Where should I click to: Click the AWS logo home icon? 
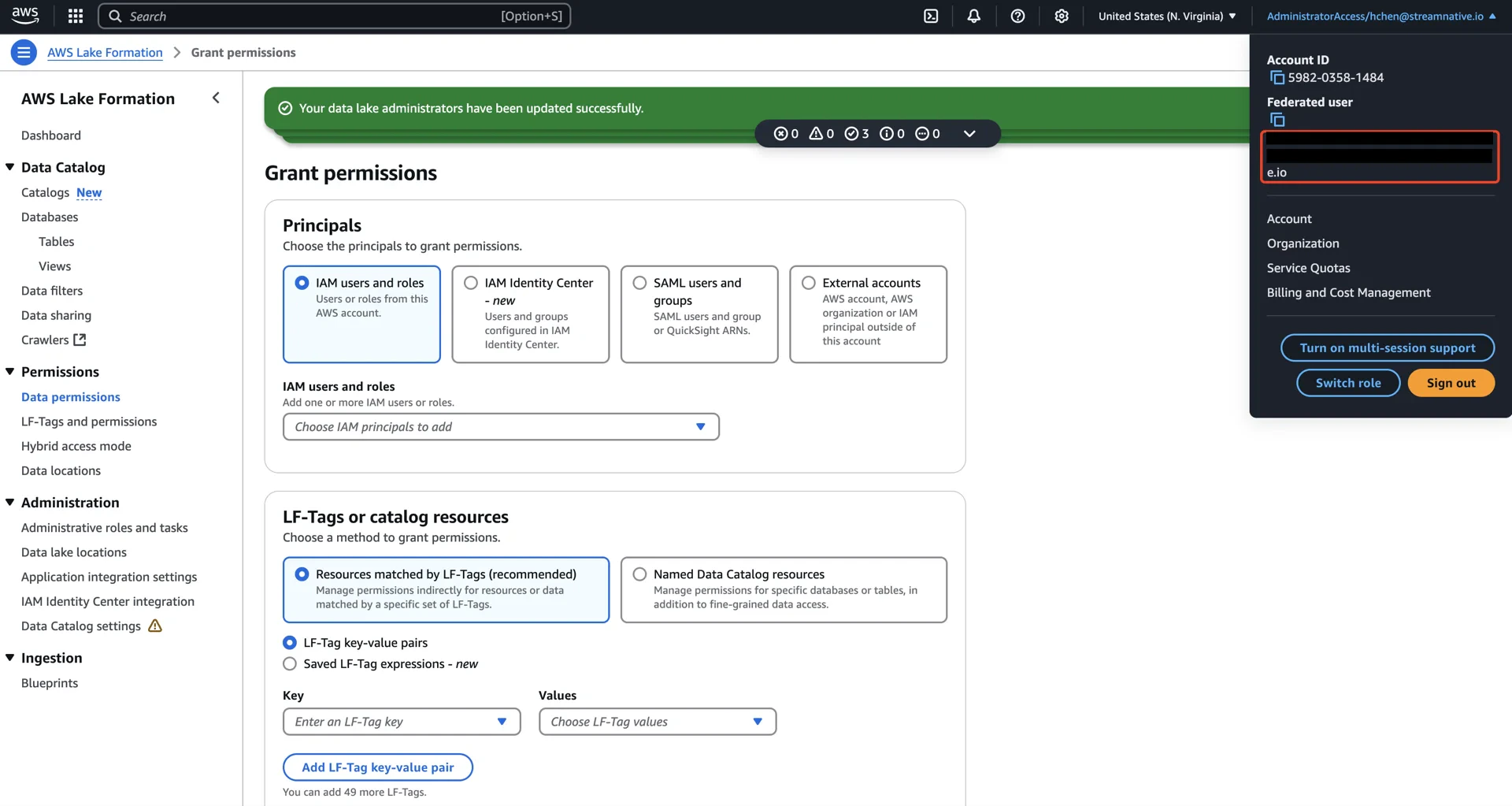click(25, 16)
